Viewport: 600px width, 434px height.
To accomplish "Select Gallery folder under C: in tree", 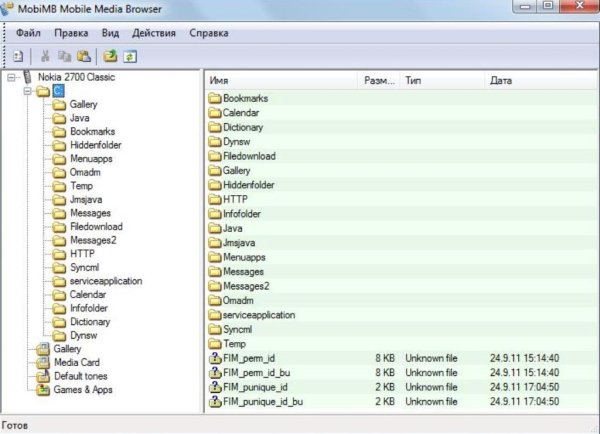I will pyautogui.click(x=83, y=104).
